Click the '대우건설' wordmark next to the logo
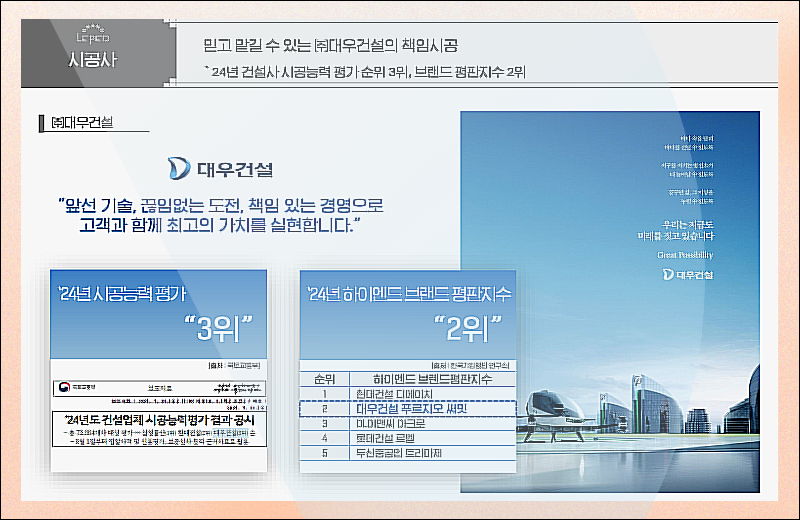This screenshot has height=520, width=800. coord(235,169)
